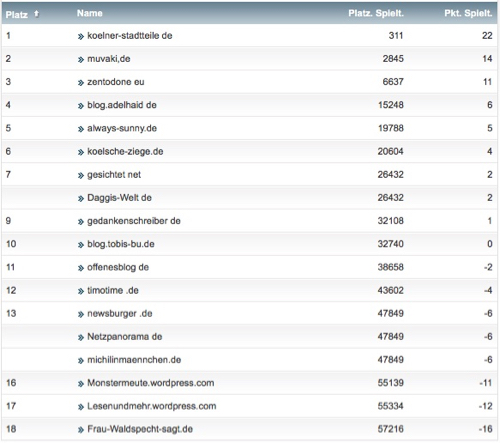Viewport: 500px width, 443px height.
Task: Click the arrow icon before zentodone eu
Action: point(81,83)
